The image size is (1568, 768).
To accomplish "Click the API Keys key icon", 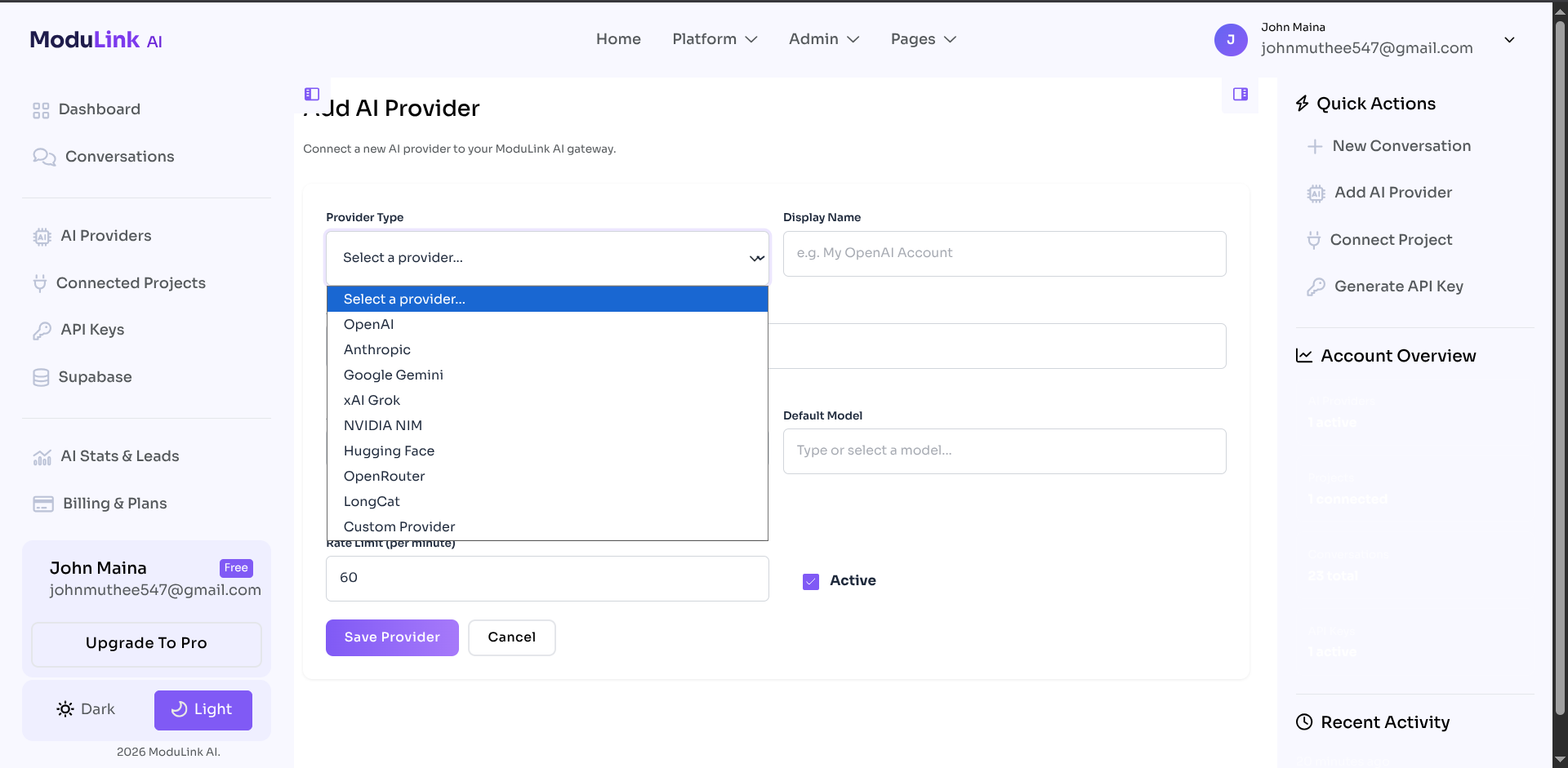I will pyautogui.click(x=42, y=331).
